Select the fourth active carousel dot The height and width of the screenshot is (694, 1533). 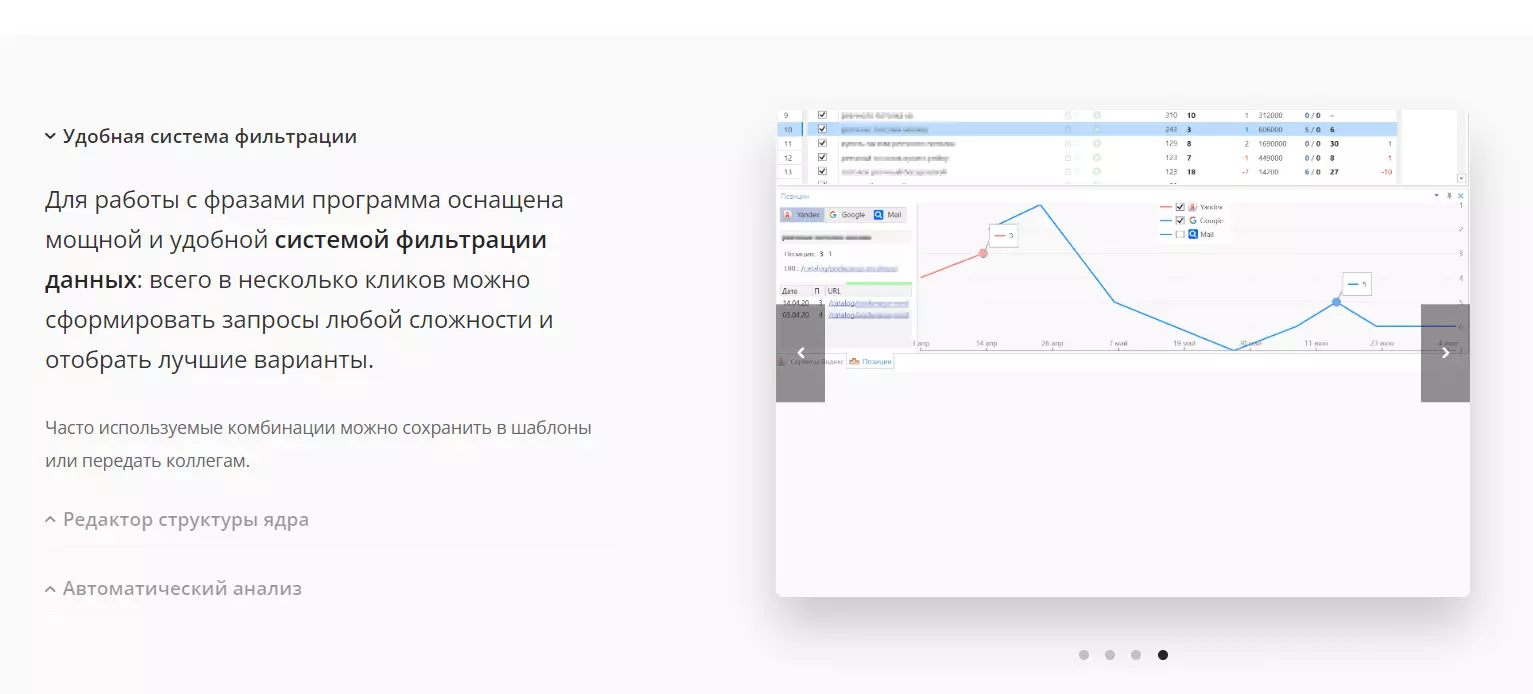click(x=1163, y=655)
